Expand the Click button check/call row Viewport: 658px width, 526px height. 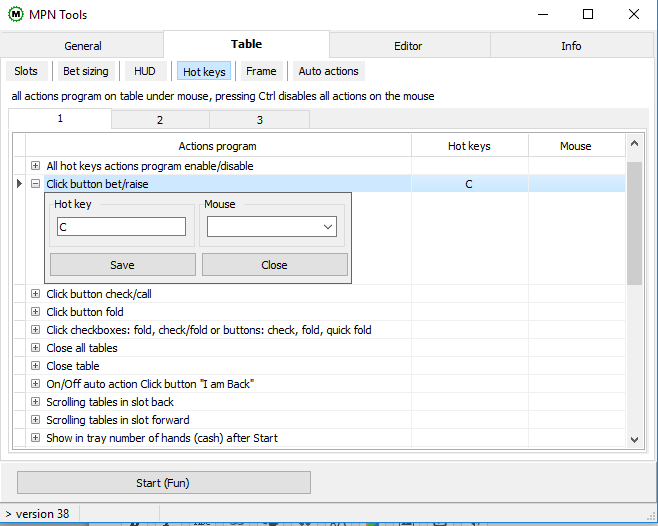coord(36,294)
